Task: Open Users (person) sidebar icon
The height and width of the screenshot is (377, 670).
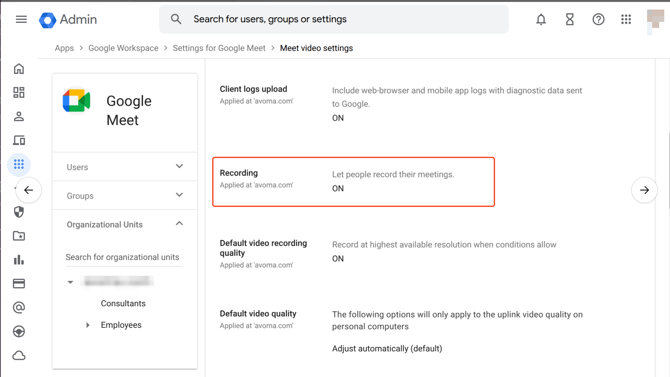Action: click(x=19, y=116)
